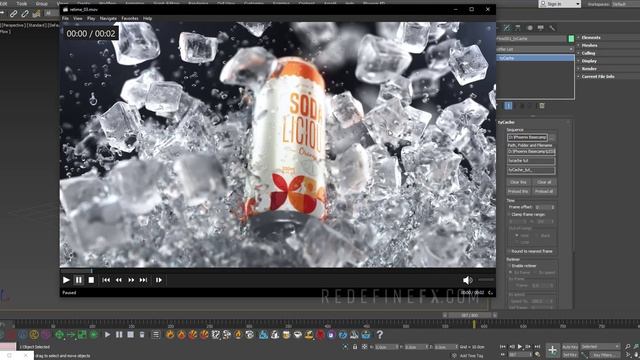Image resolution: width=640 pixels, height=360 pixels.
Task: Open Play menu in media player
Action: (x=91, y=18)
